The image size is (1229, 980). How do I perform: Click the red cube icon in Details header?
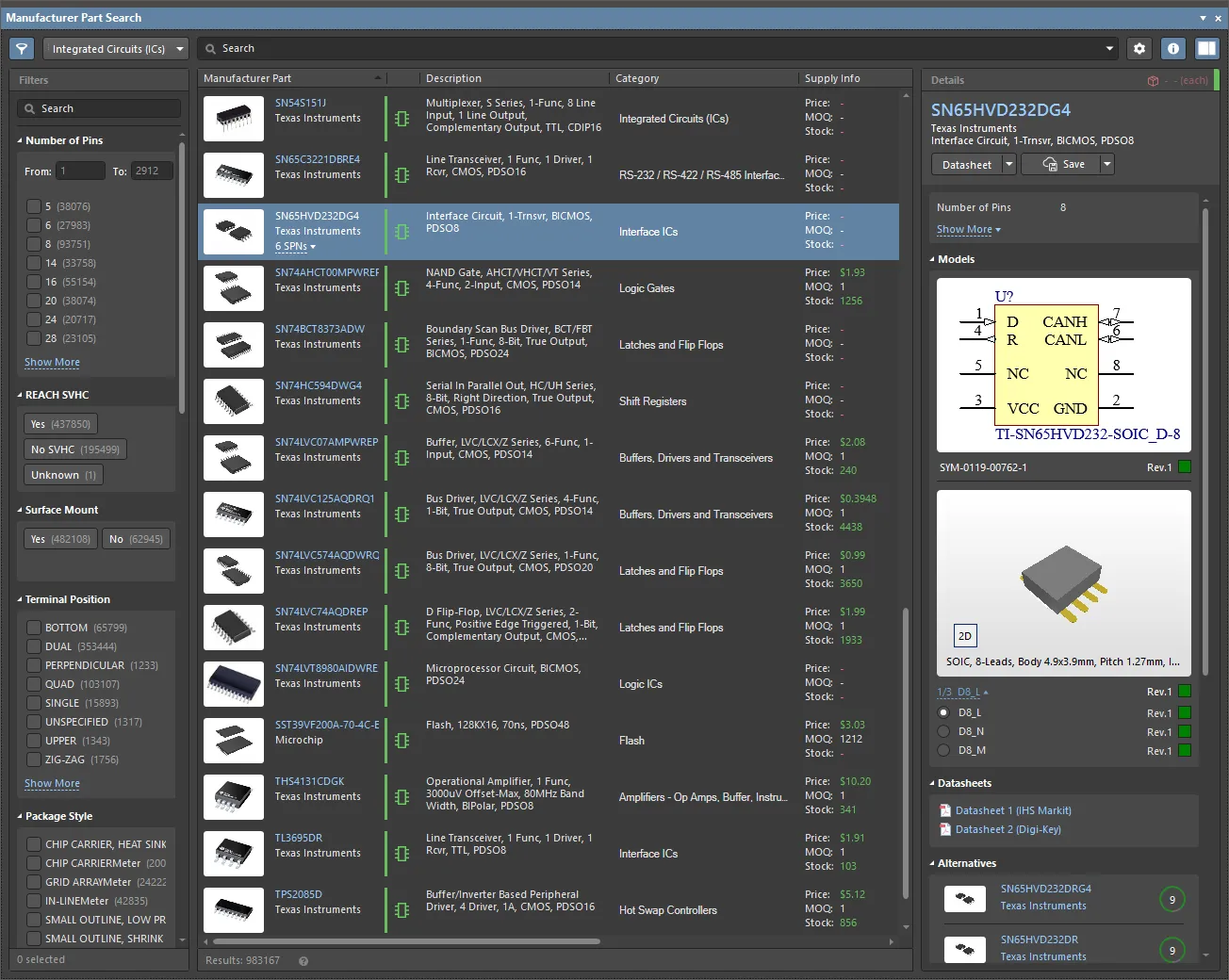[x=1153, y=81]
